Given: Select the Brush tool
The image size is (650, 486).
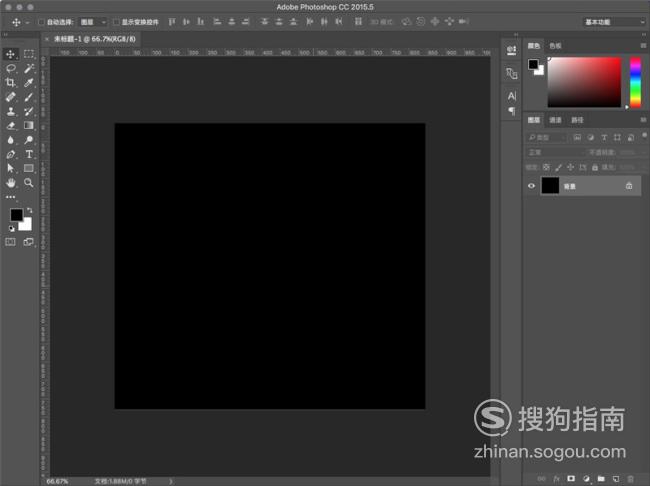Looking at the screenshot, I should 29,97.
